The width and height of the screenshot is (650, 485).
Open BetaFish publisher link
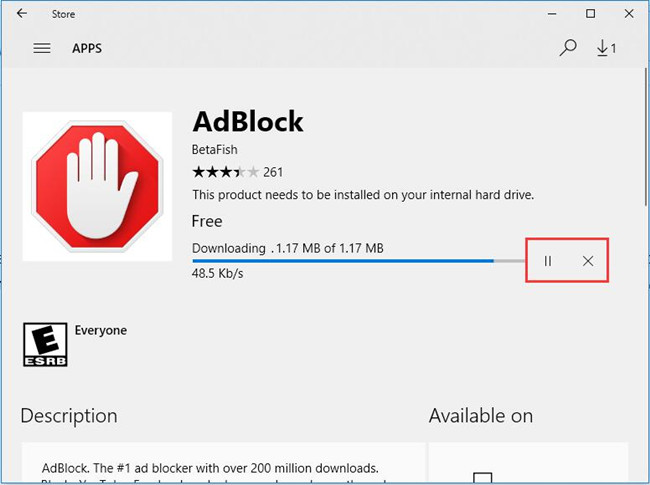[x=214, y=149]
